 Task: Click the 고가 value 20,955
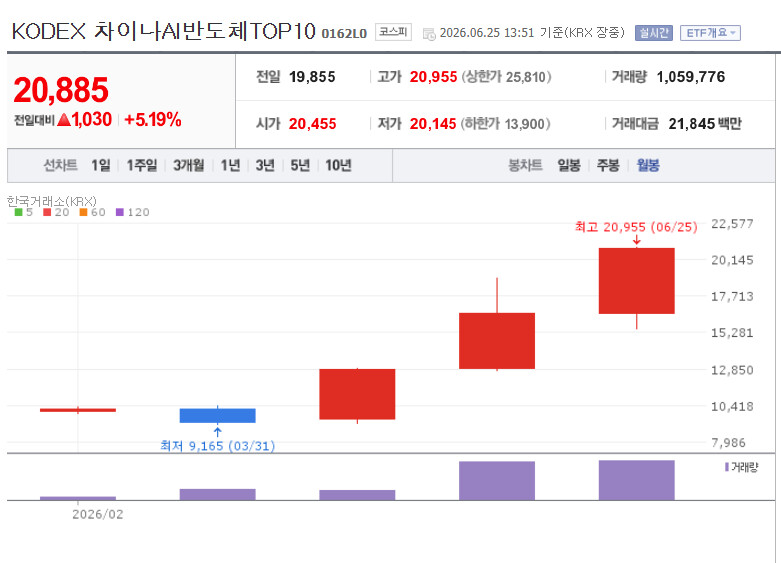[x=433, y=77]
